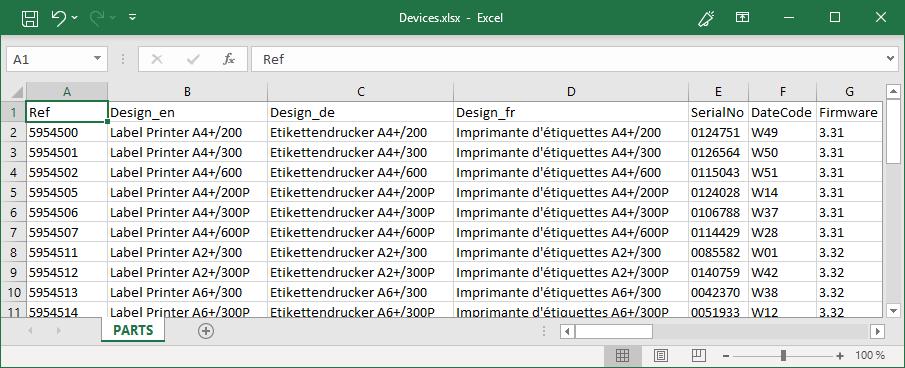The height and width of the screenshot is (368, 905).
Task: Select cell Label Printer A2+/300
Action: pyautogui.click(x=188, y=252)
